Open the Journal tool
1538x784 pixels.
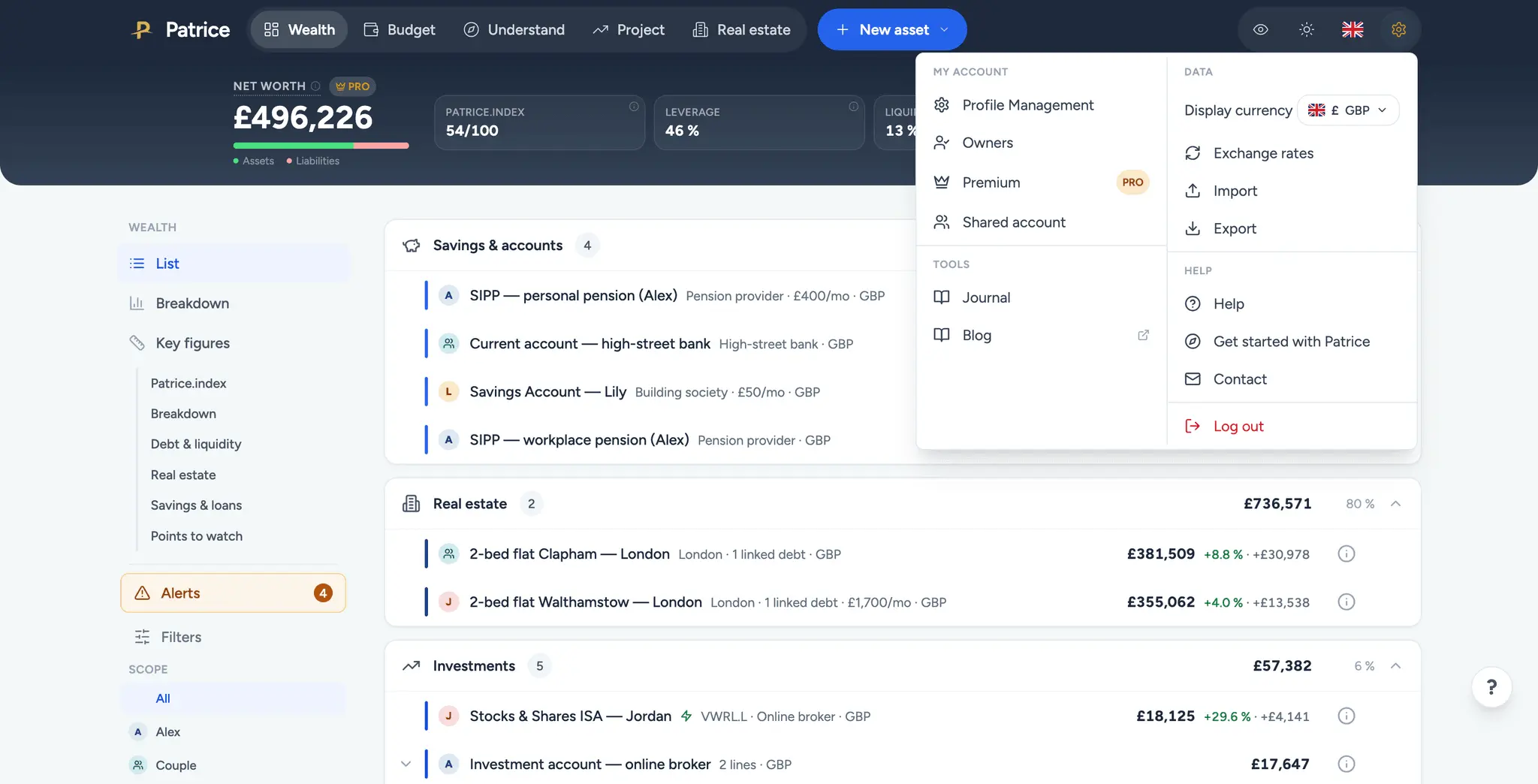1041,297
